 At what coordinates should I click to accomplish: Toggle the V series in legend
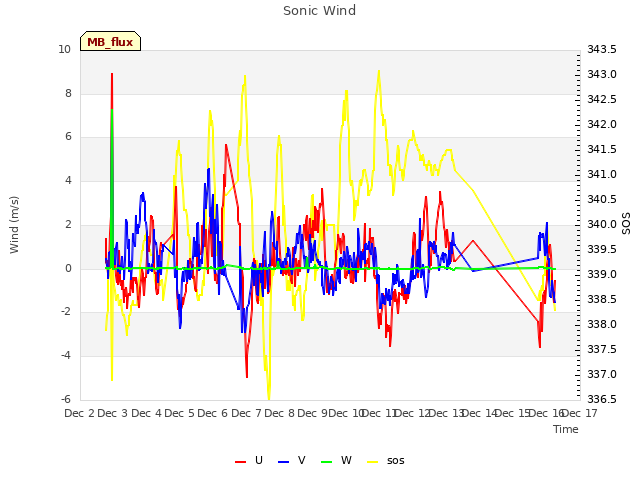click(291, 461)
